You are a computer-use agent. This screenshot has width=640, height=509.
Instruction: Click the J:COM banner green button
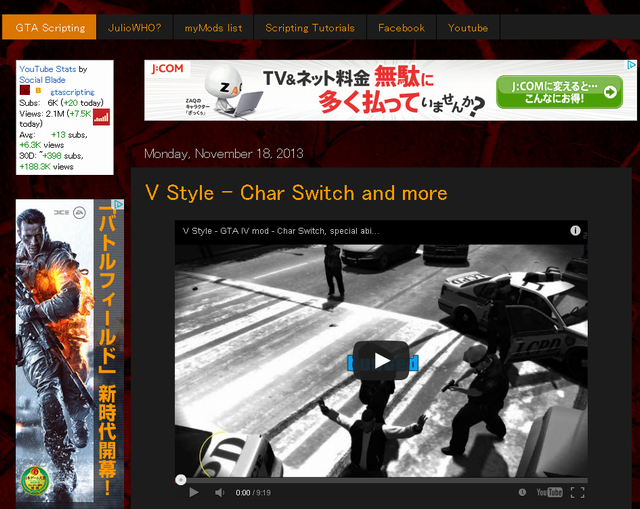tap(559, 92)
